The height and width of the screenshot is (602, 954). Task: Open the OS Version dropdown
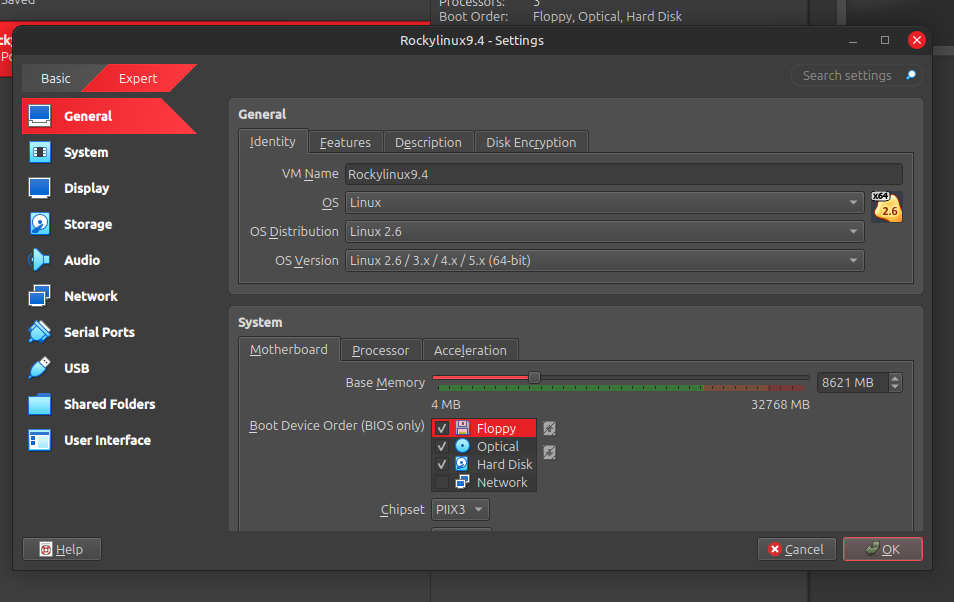pyautogui.click(x=604, y=260)
